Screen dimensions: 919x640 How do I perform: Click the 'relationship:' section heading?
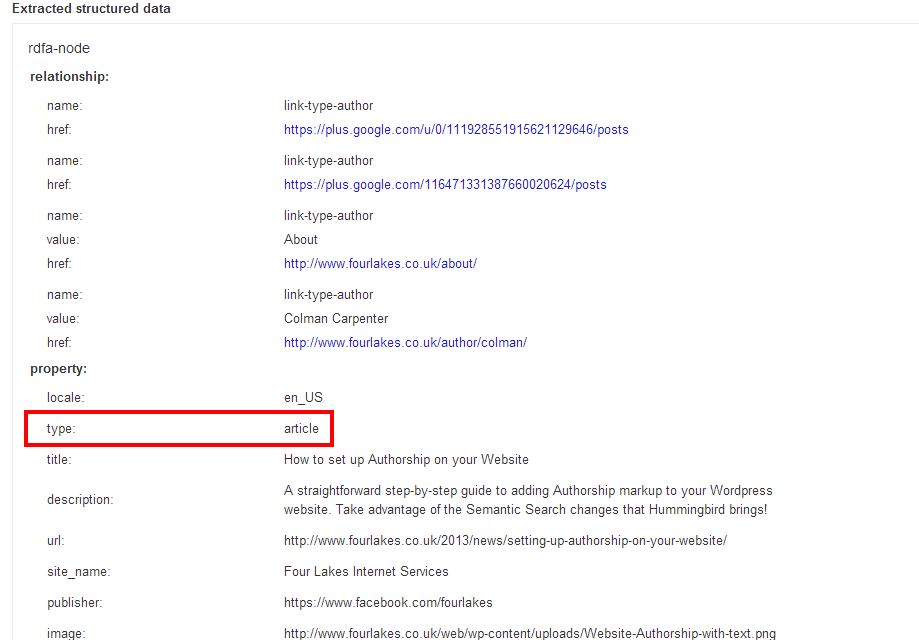tap(69, 77)
